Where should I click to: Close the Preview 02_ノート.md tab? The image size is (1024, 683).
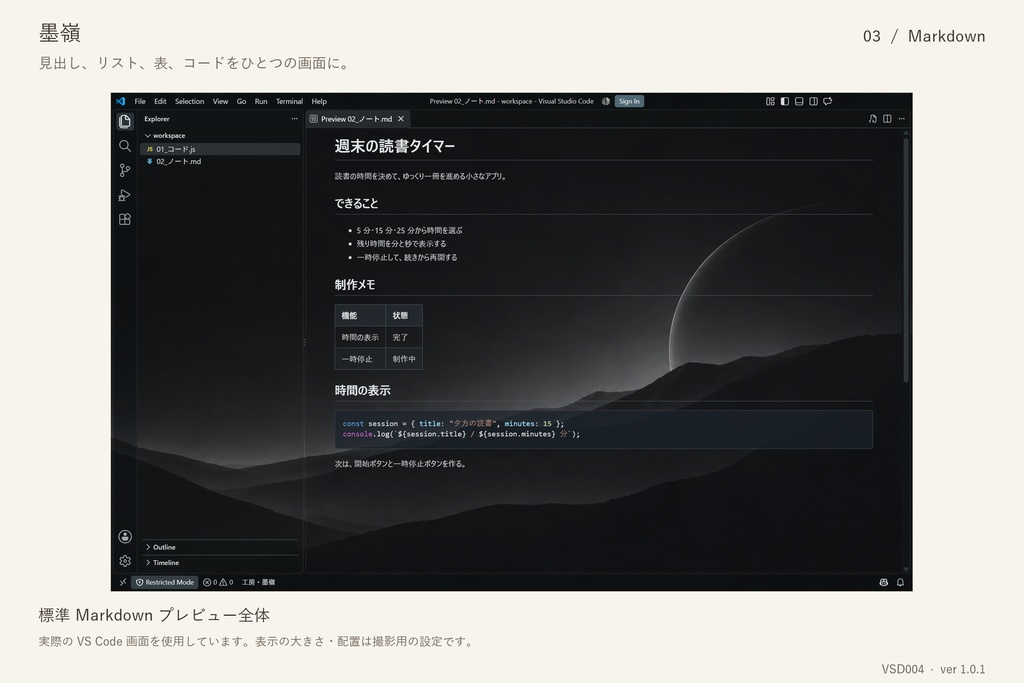(401, 119)
